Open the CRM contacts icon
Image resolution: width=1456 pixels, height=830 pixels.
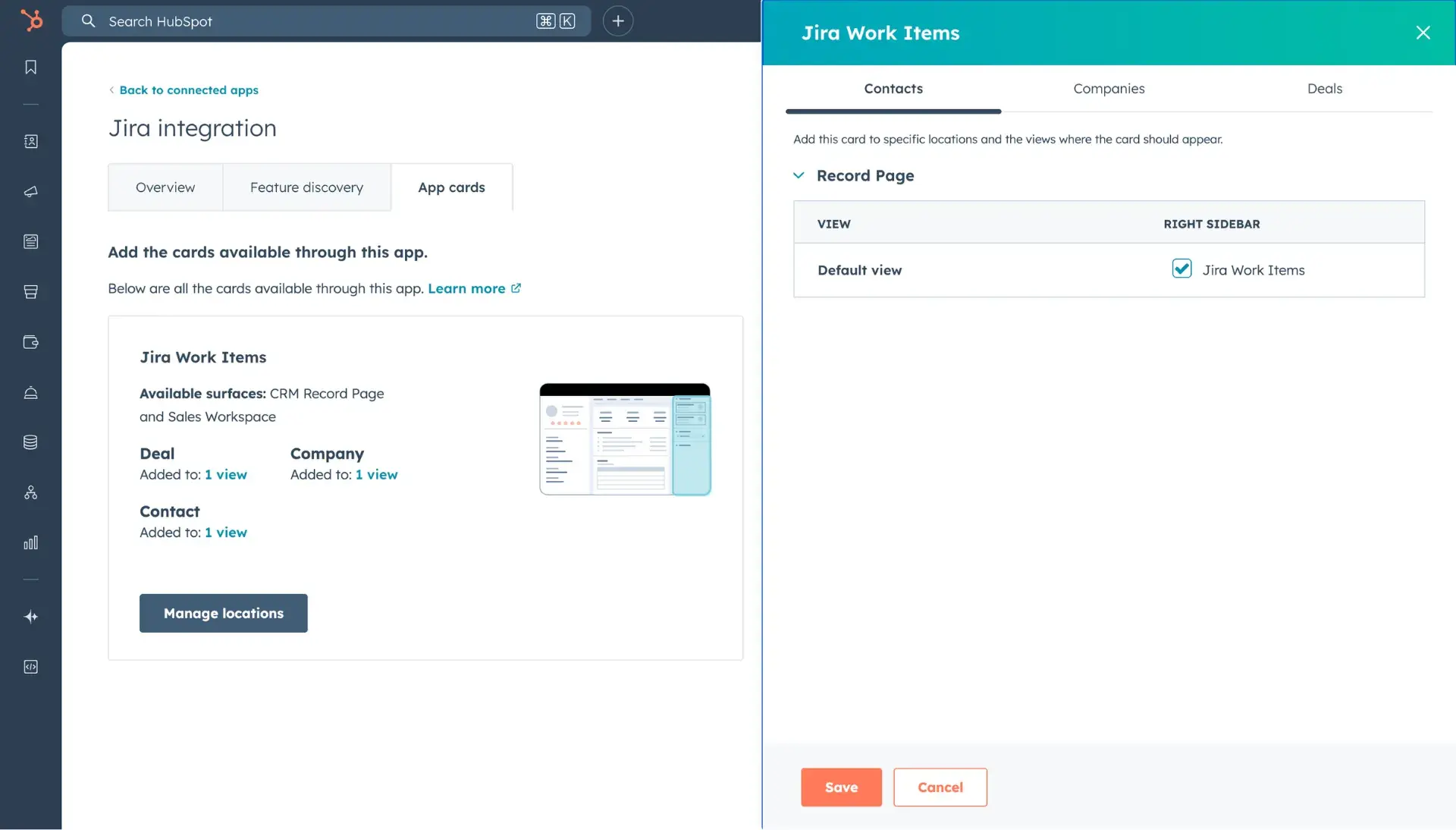[x=30, y=141]
